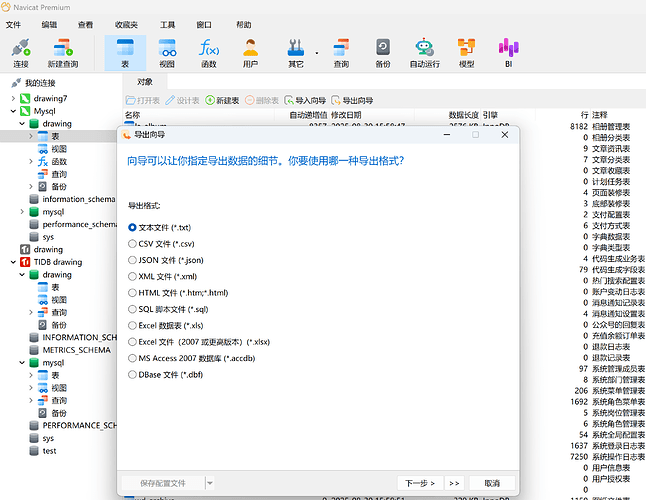Viewport: 646px width, 500px height.
Task: Choose XML 文件 (*.xml) export format
Action: click(162, 276)
